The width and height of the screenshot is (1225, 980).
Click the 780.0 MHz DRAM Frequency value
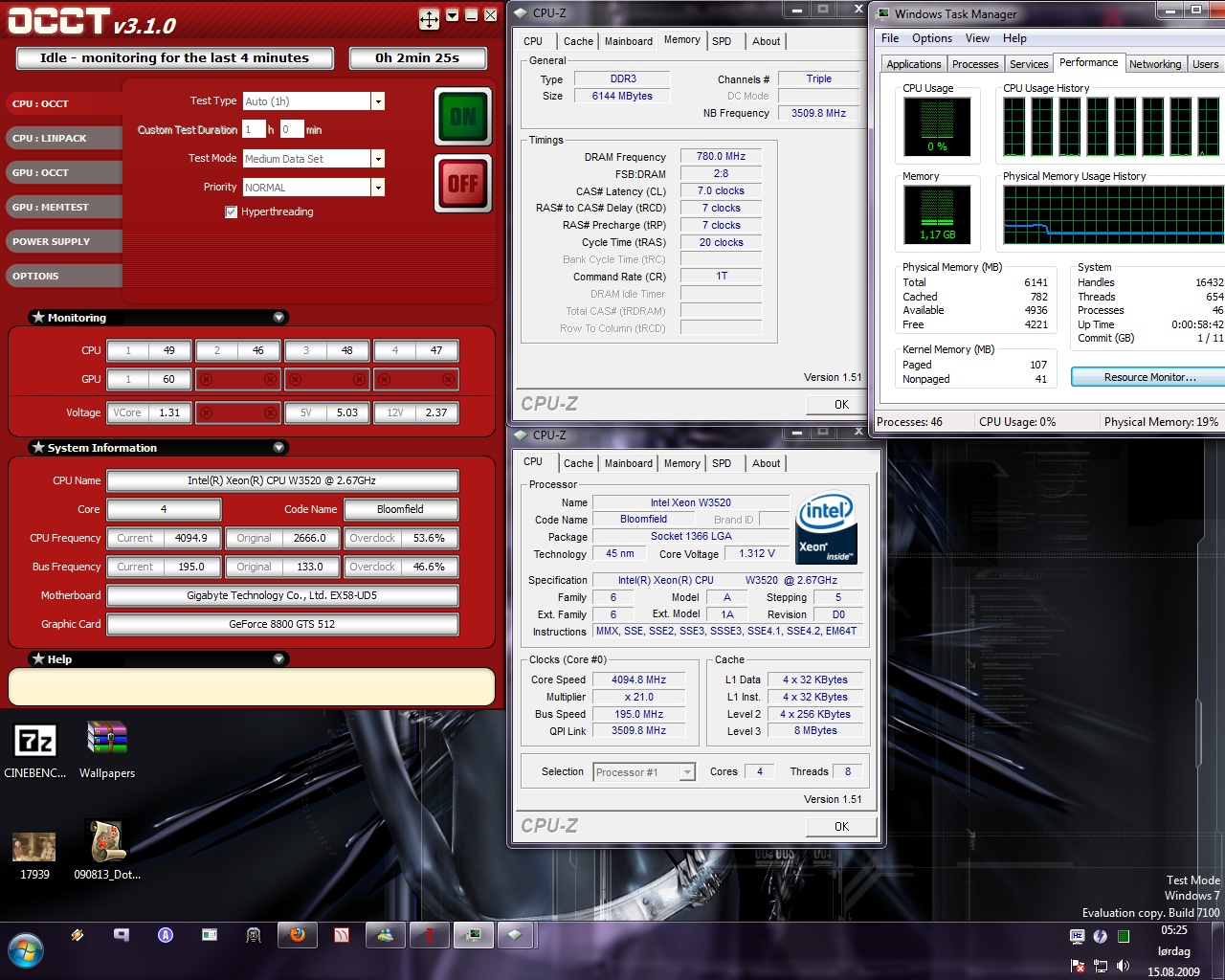(x=721, y=156)
